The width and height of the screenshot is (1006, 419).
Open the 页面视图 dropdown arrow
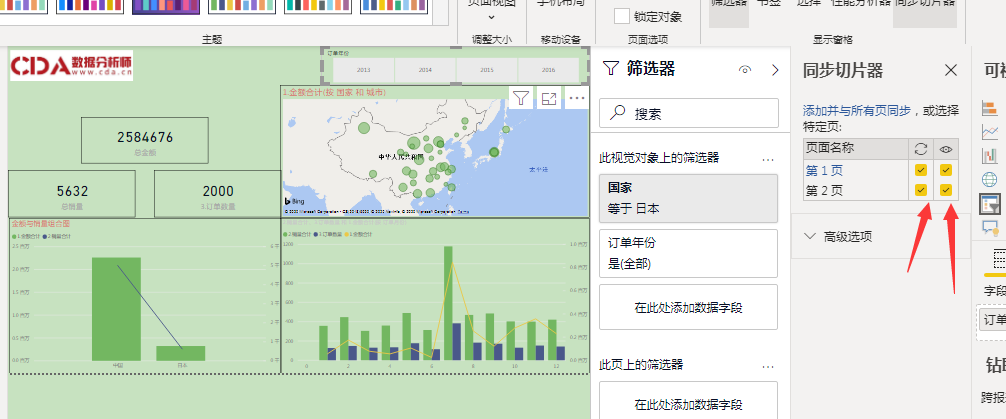tap(491, 17)
